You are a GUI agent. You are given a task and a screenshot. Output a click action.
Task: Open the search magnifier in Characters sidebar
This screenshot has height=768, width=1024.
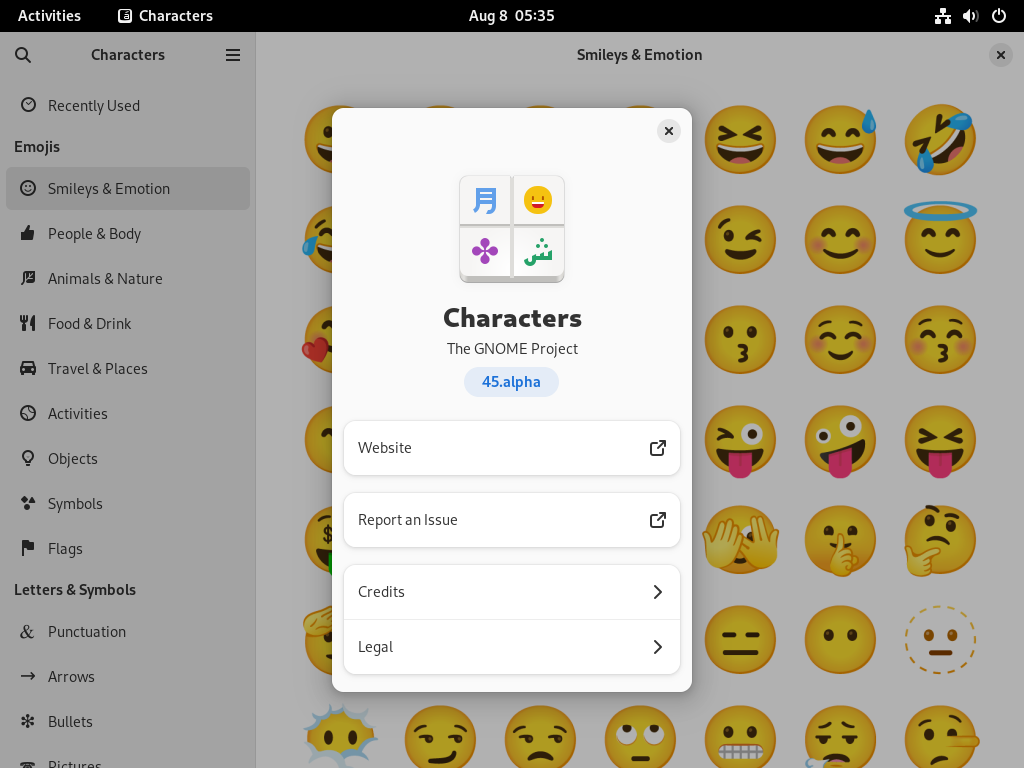click(x=23, y=55)
